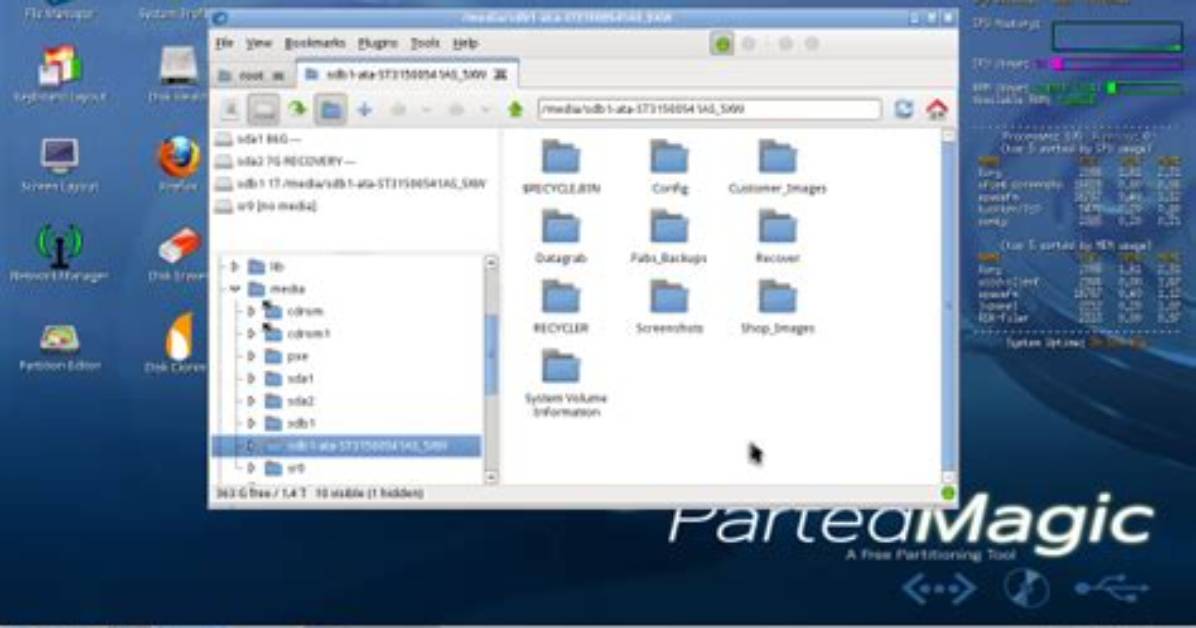
Task: Open the Bookmarks menu
Action: [315, 43]
